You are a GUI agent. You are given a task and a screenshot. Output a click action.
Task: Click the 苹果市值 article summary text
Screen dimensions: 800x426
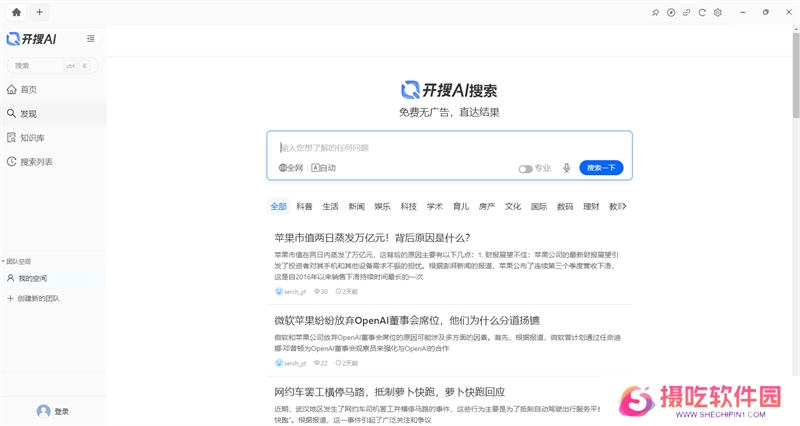[446, 266]
